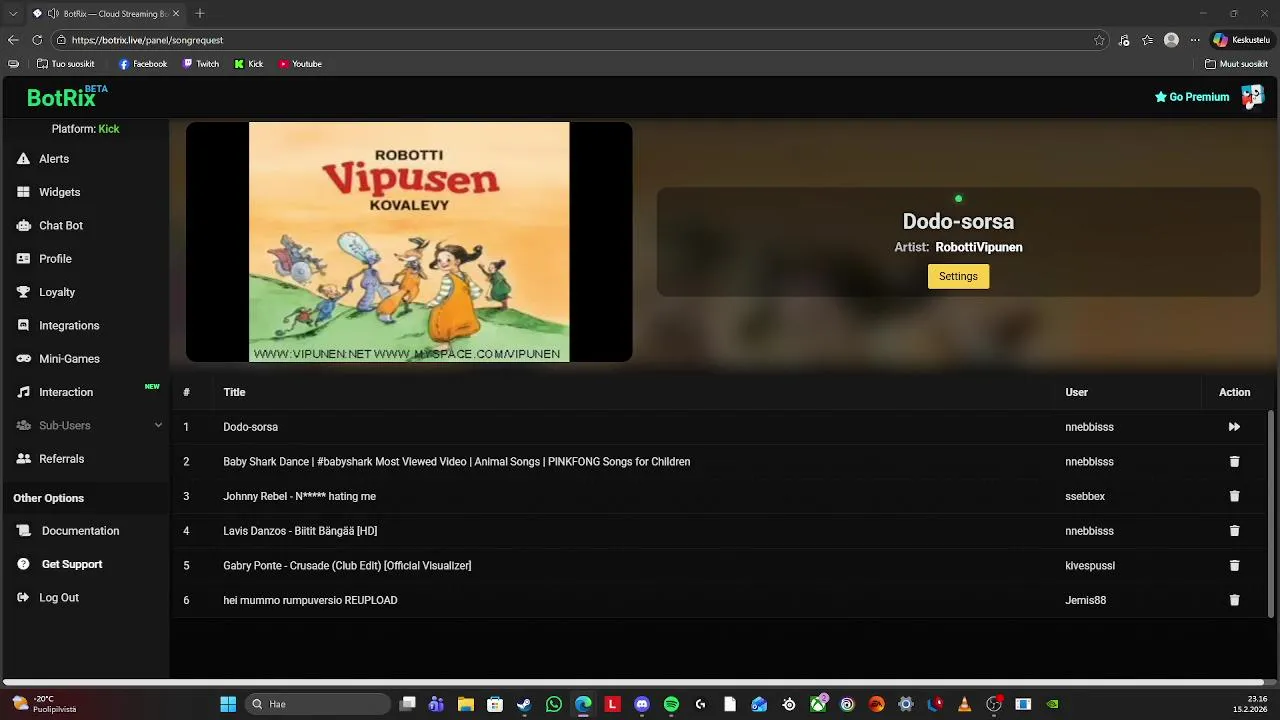Open the browser extensions icon
The width and height of the screenshot is (1280, 720).
tap(1124, 40)
